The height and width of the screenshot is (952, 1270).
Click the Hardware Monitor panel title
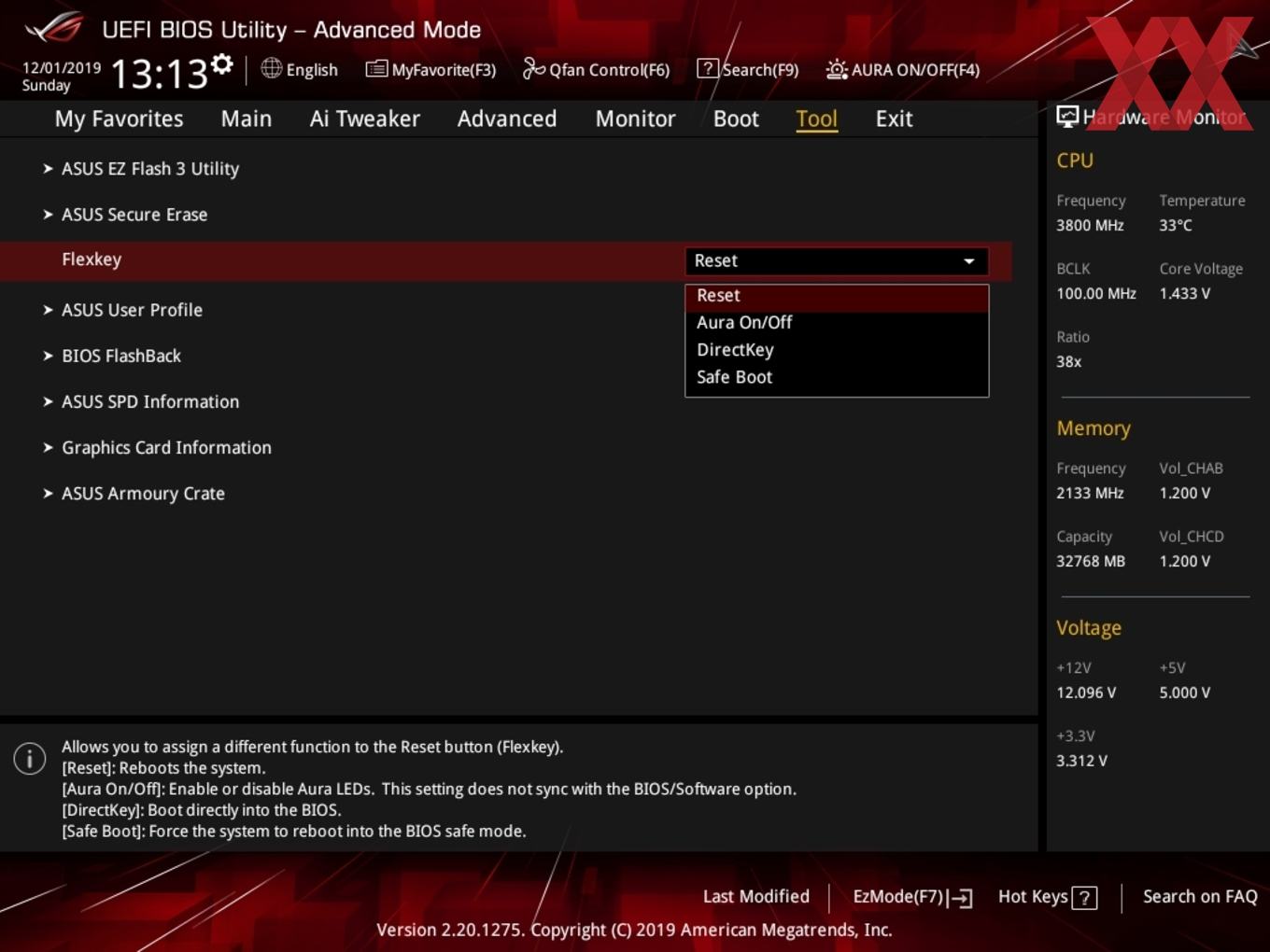(x=1164, y=117)
